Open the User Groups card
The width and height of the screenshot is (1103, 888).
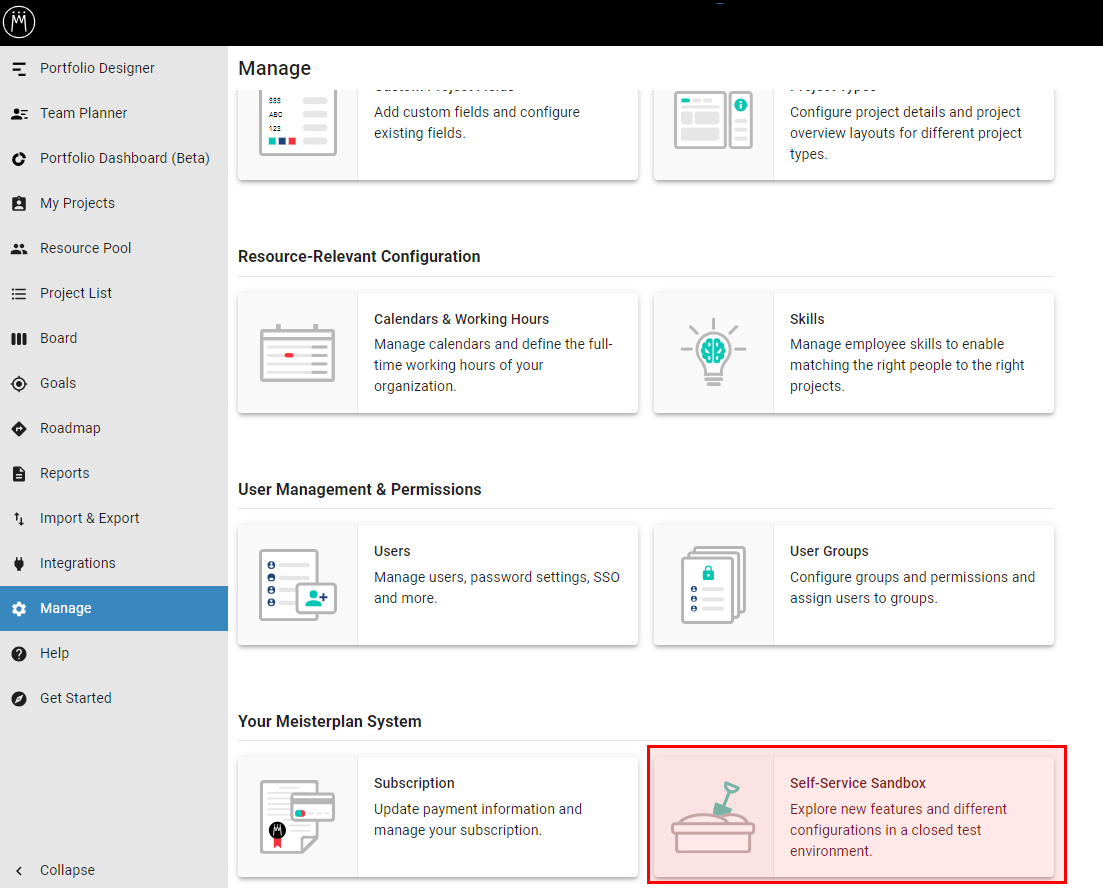[x=854, y=585]
